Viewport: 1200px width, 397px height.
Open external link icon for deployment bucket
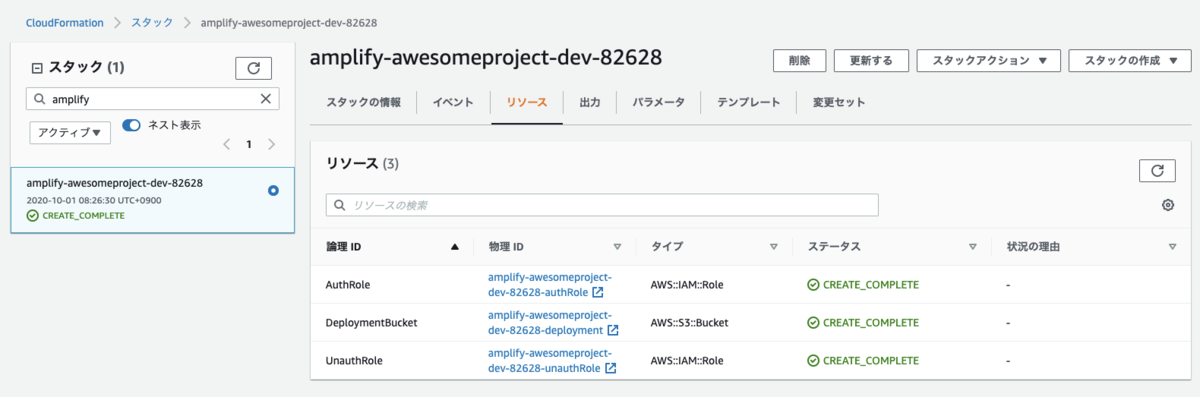pos(613,330)
